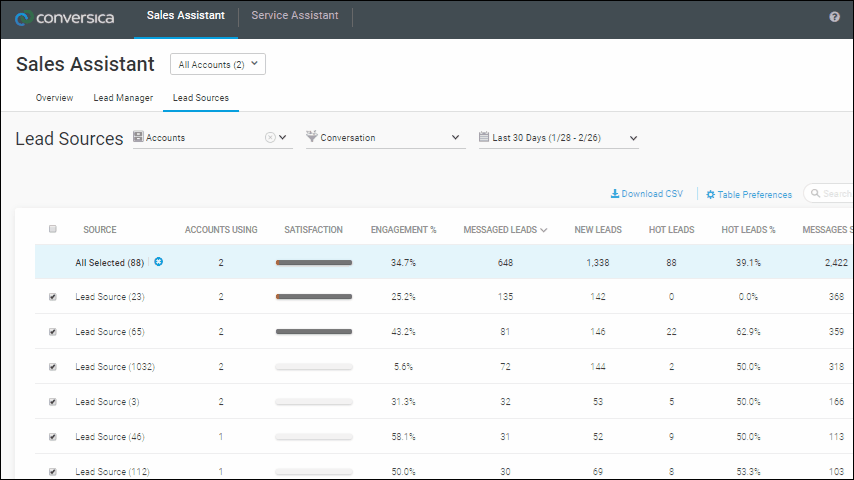Viewport: 854px width, 480px height.
Task: Expand the Conversation filter dropdown
Action: [455, 137]
